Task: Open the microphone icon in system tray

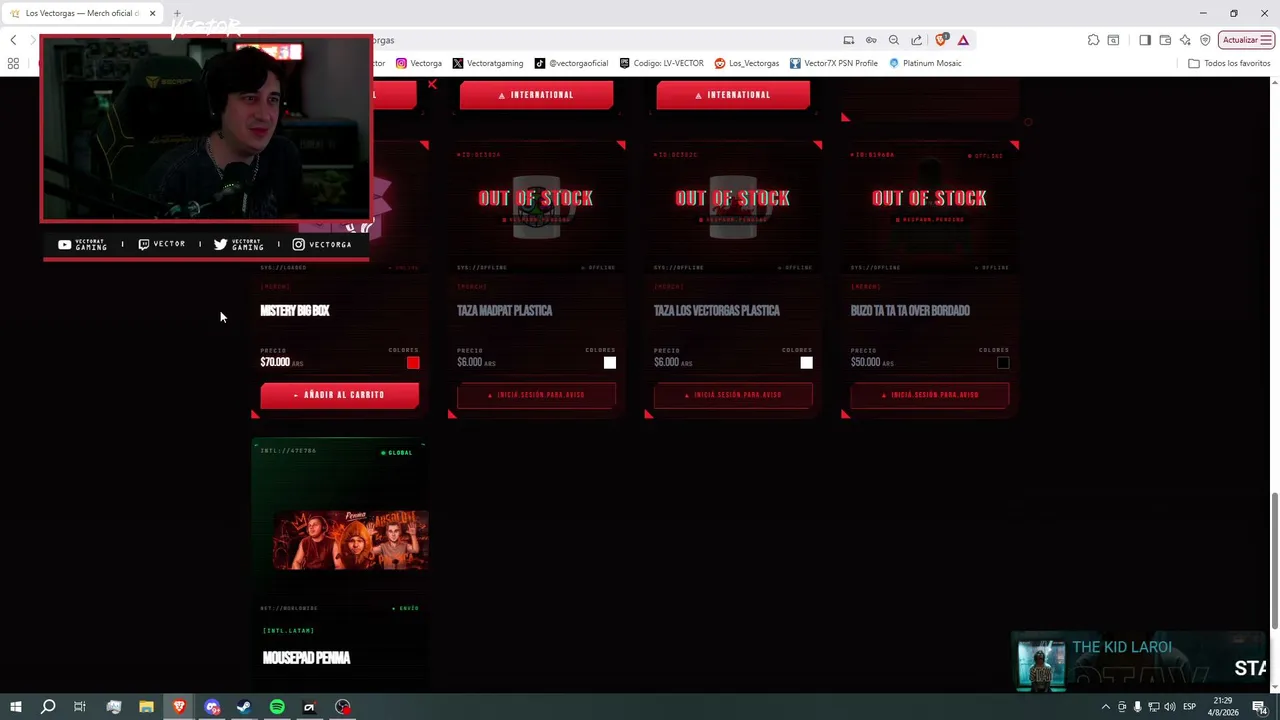Action: pos(1137,707)
